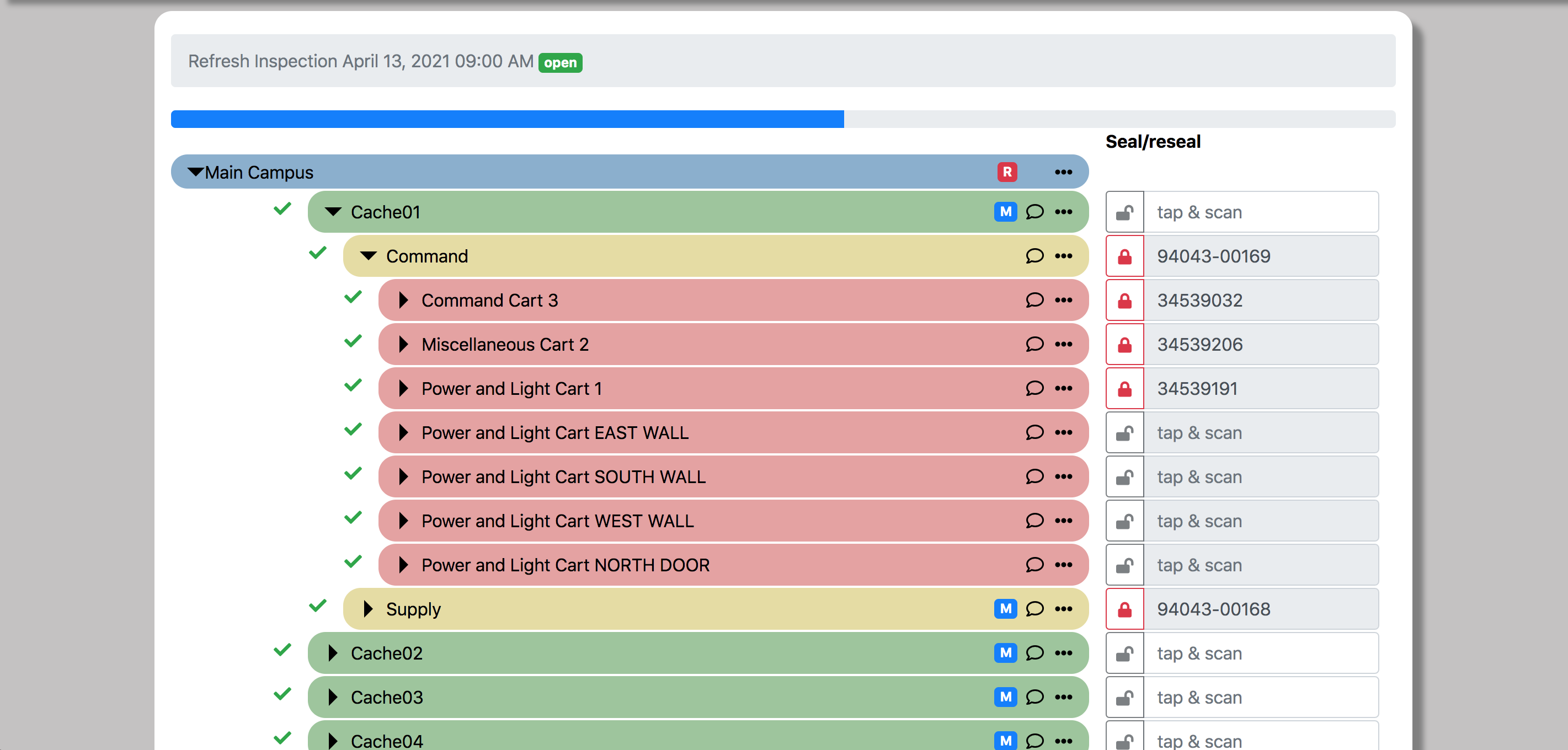Open the comment bubble for Cache01
The image size is (1568, 750).
click(1034, 212)
